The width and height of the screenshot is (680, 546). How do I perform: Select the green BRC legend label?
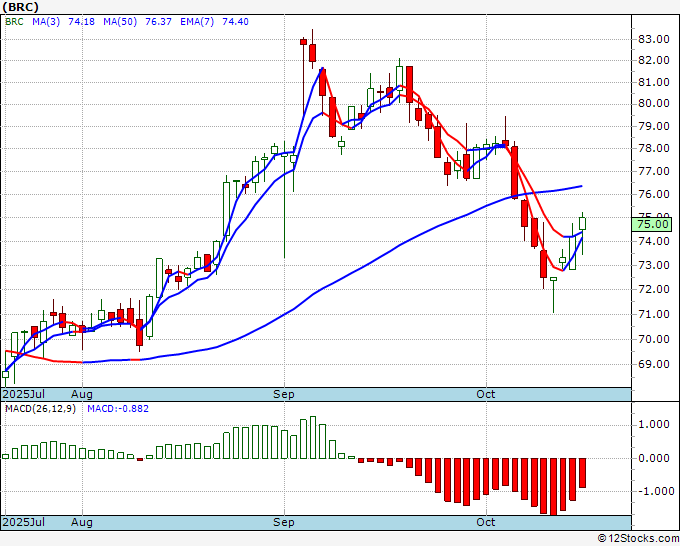(x=14, y=22)
